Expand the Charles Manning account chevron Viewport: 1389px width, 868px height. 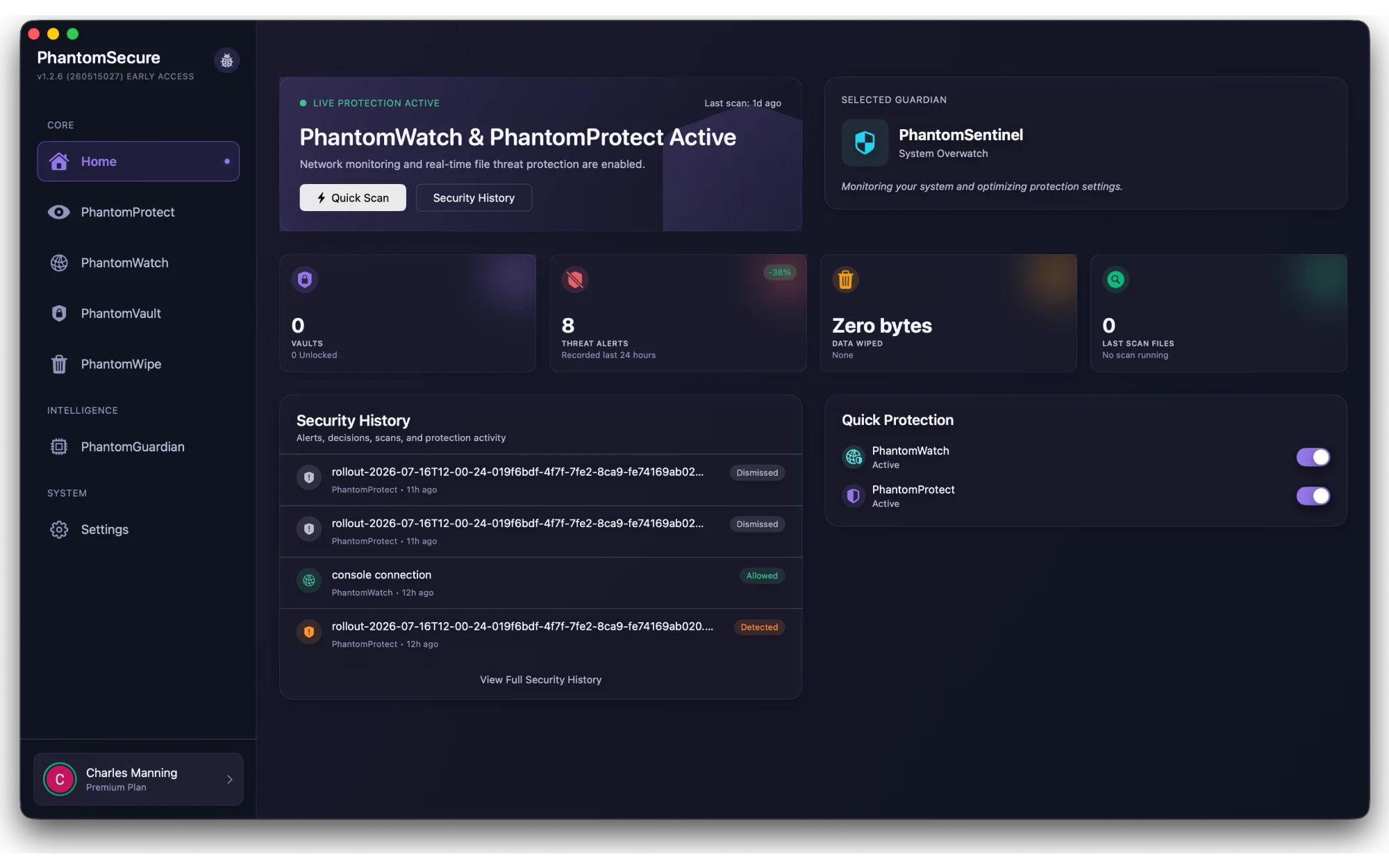pos(230,779)
